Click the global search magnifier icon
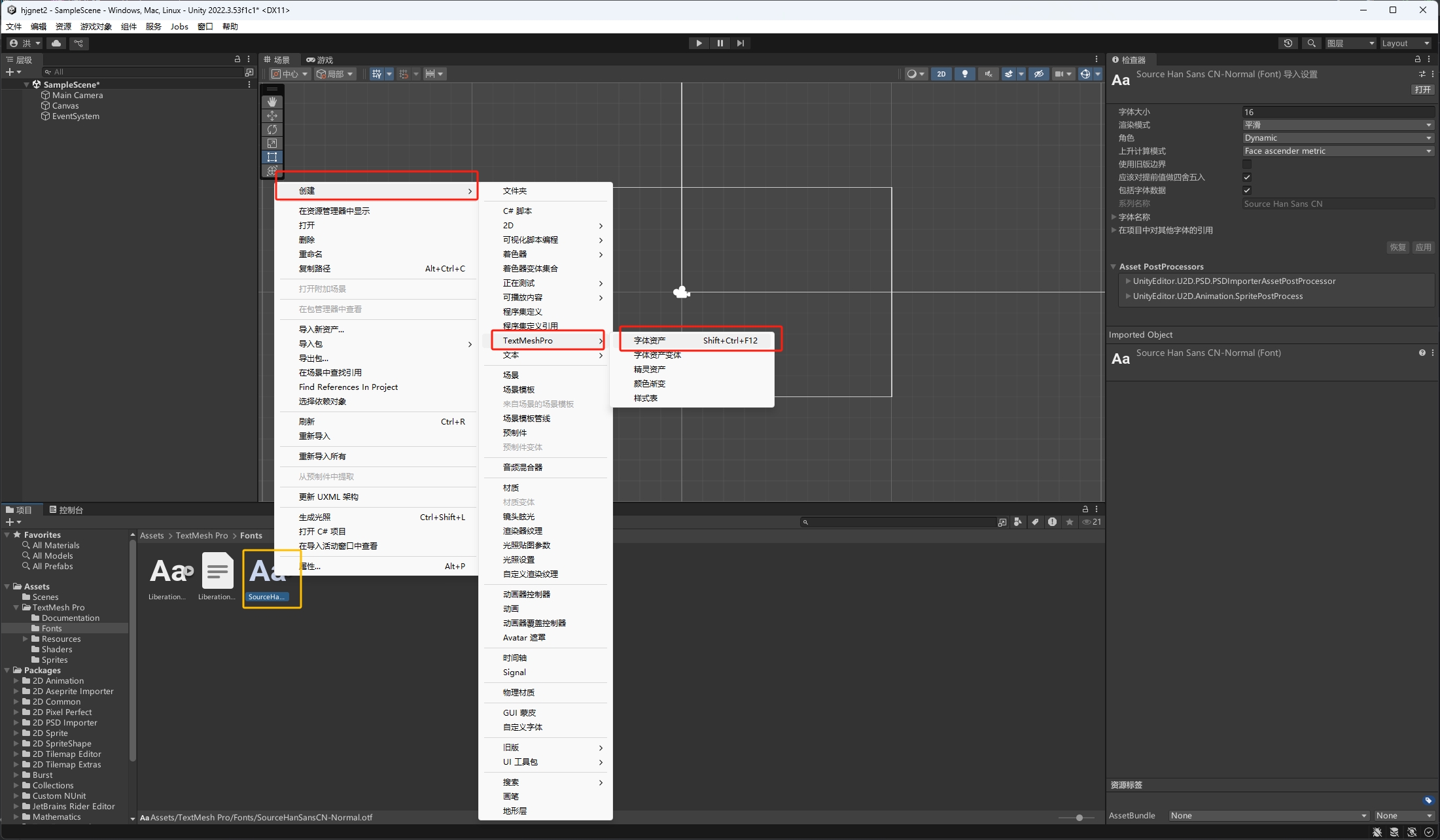Image resolution: width=1440 pixels, height=840 pixels. point(1311,43)
